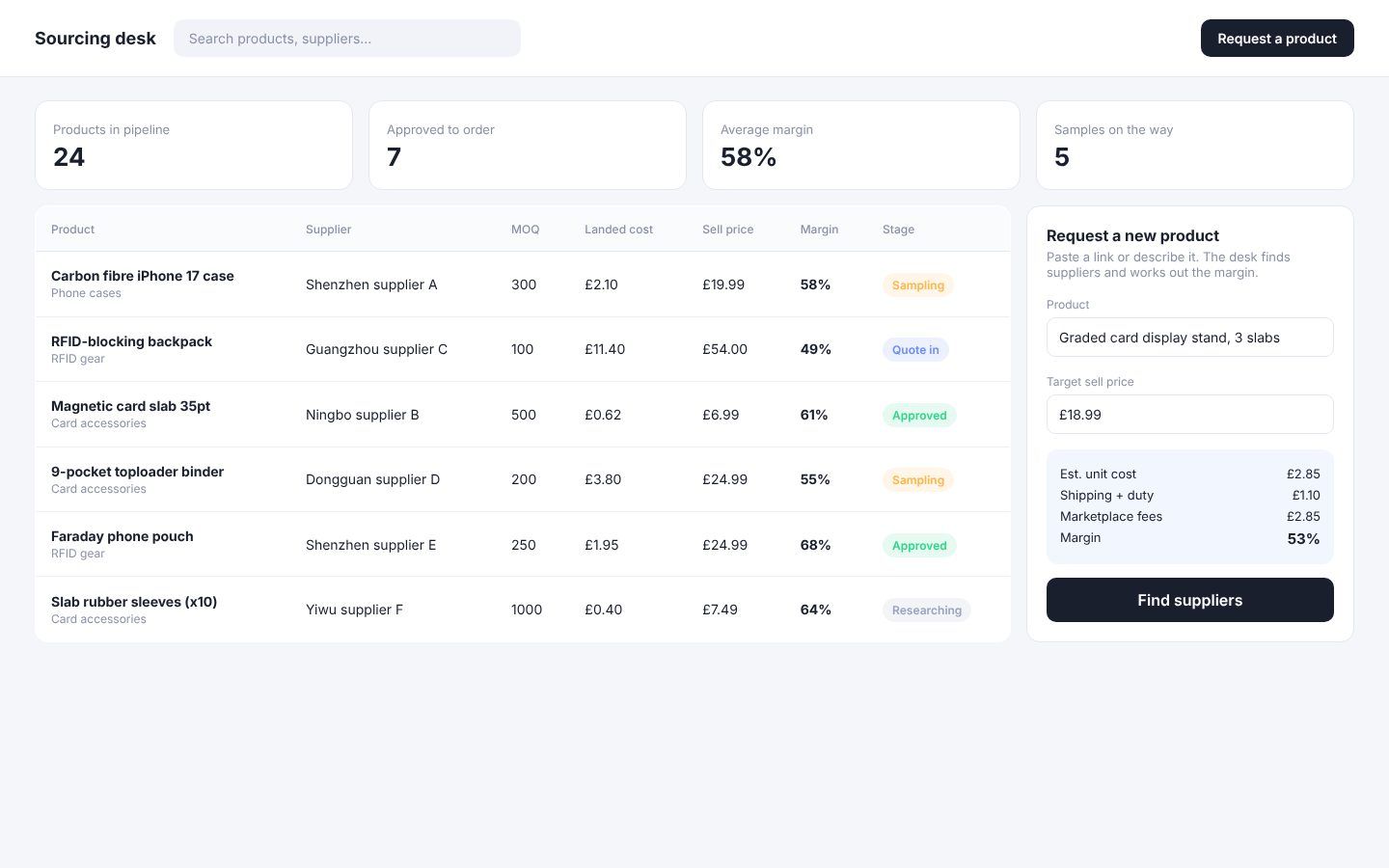Image resolution: width=1389 pixels, height=868 pixels.
Task: Click Sampling badge for Carbon fibre case
Action: point(917,285)
